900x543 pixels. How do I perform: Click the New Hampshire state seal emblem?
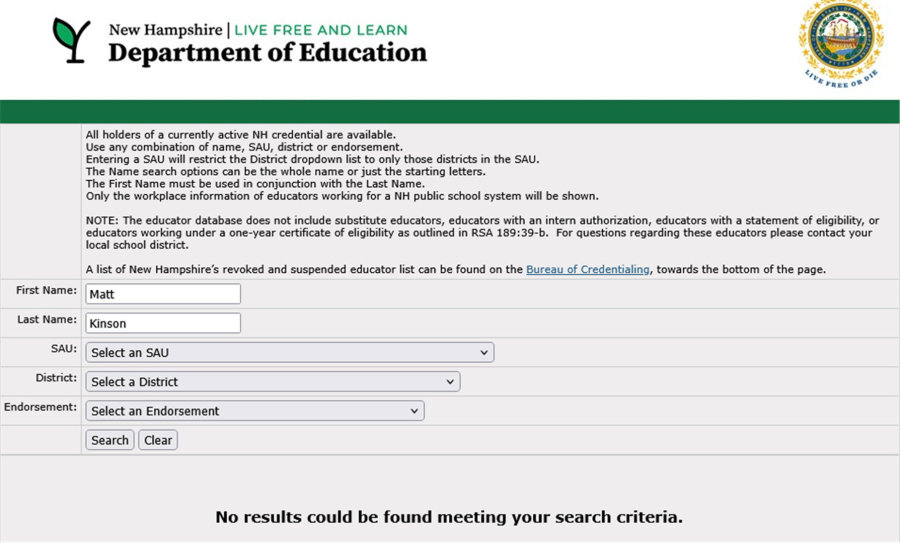[841, 44]
